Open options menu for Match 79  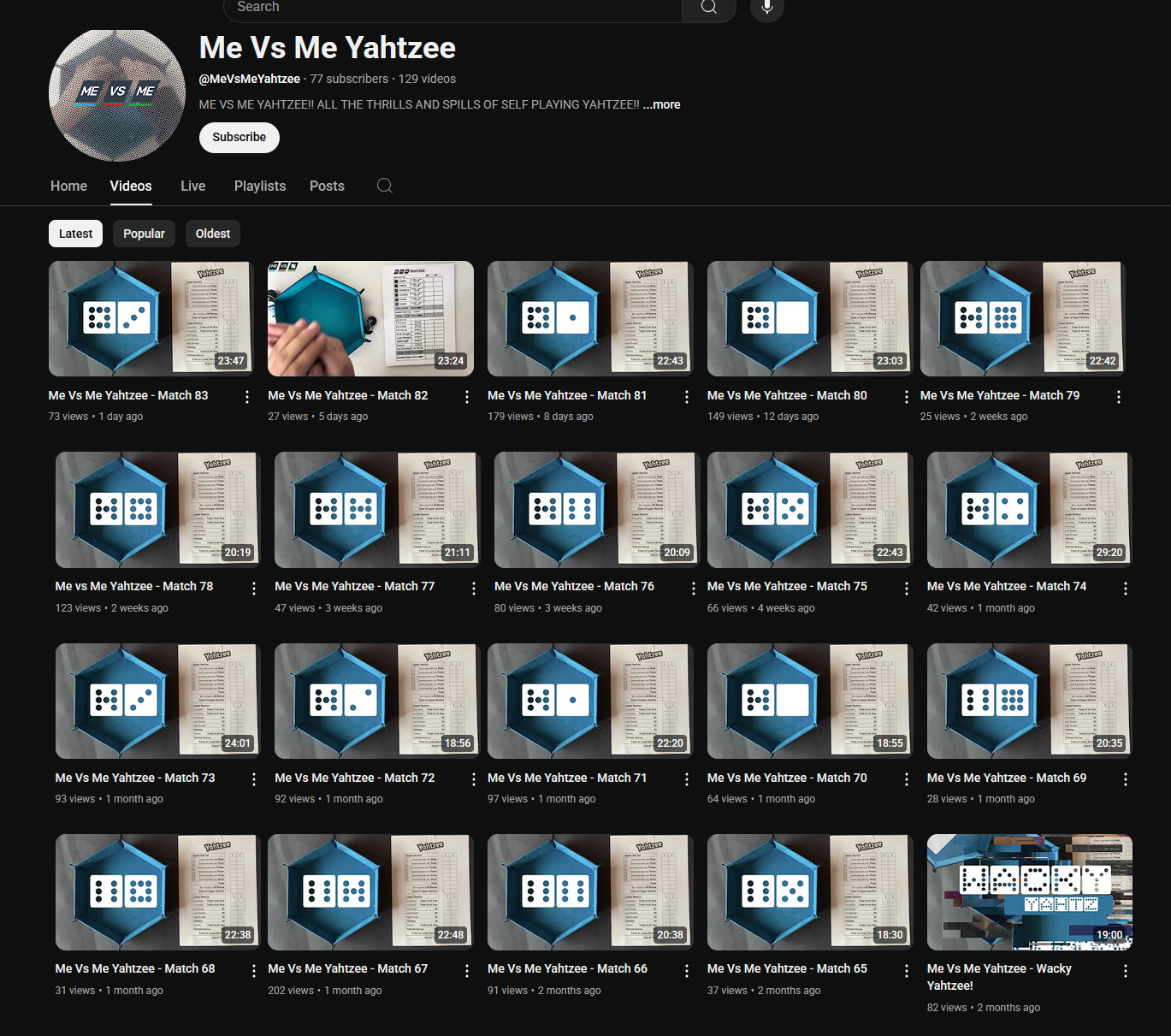pyautogui.click(x=1119, y=397)
